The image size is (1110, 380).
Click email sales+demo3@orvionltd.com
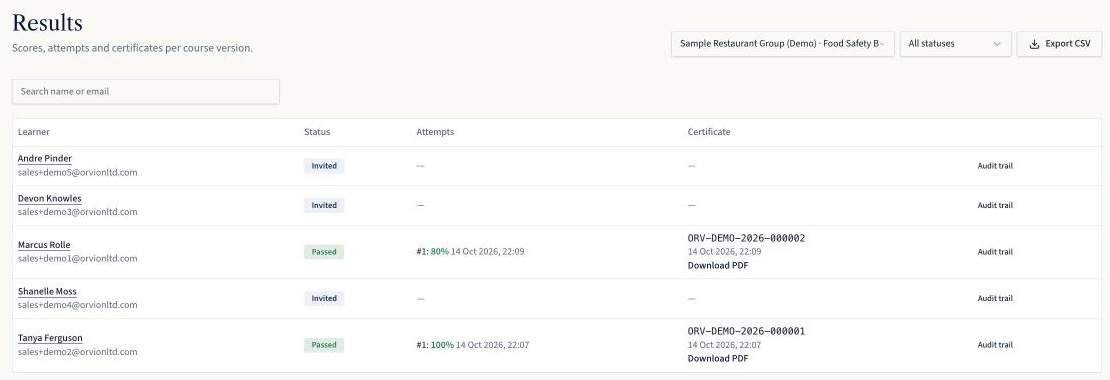pyautogui.click(x=78, y=212)
